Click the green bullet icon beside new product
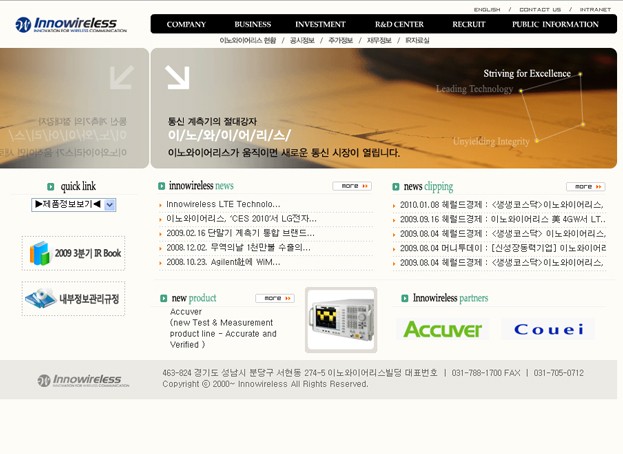This screenshot has width=623, height=454. coord(163,298)
